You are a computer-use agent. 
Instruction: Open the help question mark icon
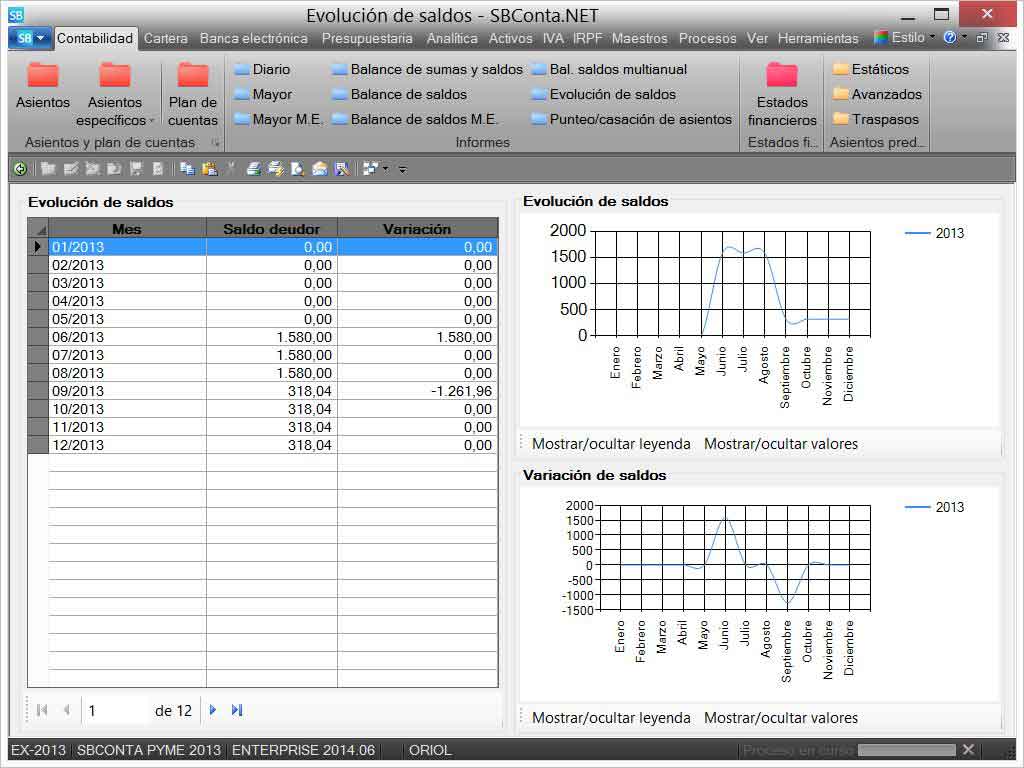pyautogui.click(x=949, y=37)
